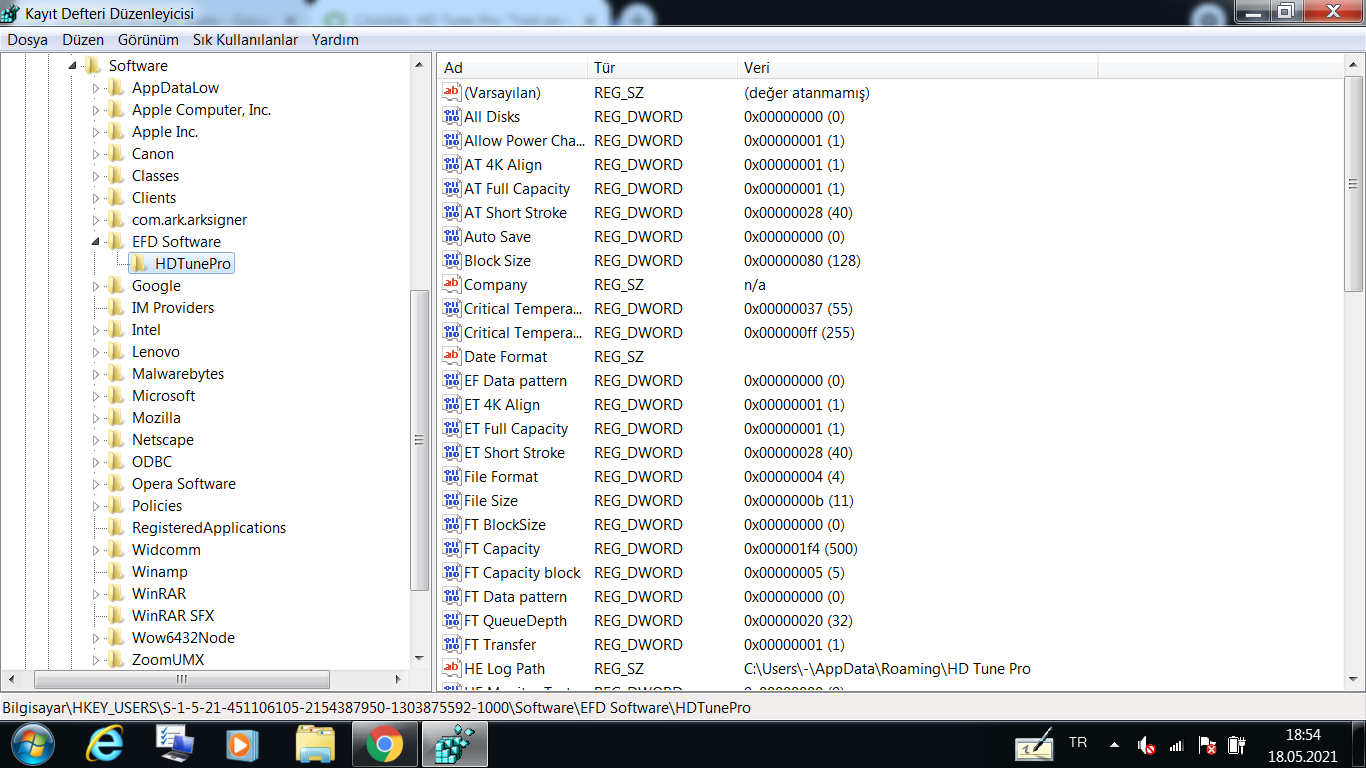
Task: Open the Görünüm menu
Action: [x=148, y=40]
